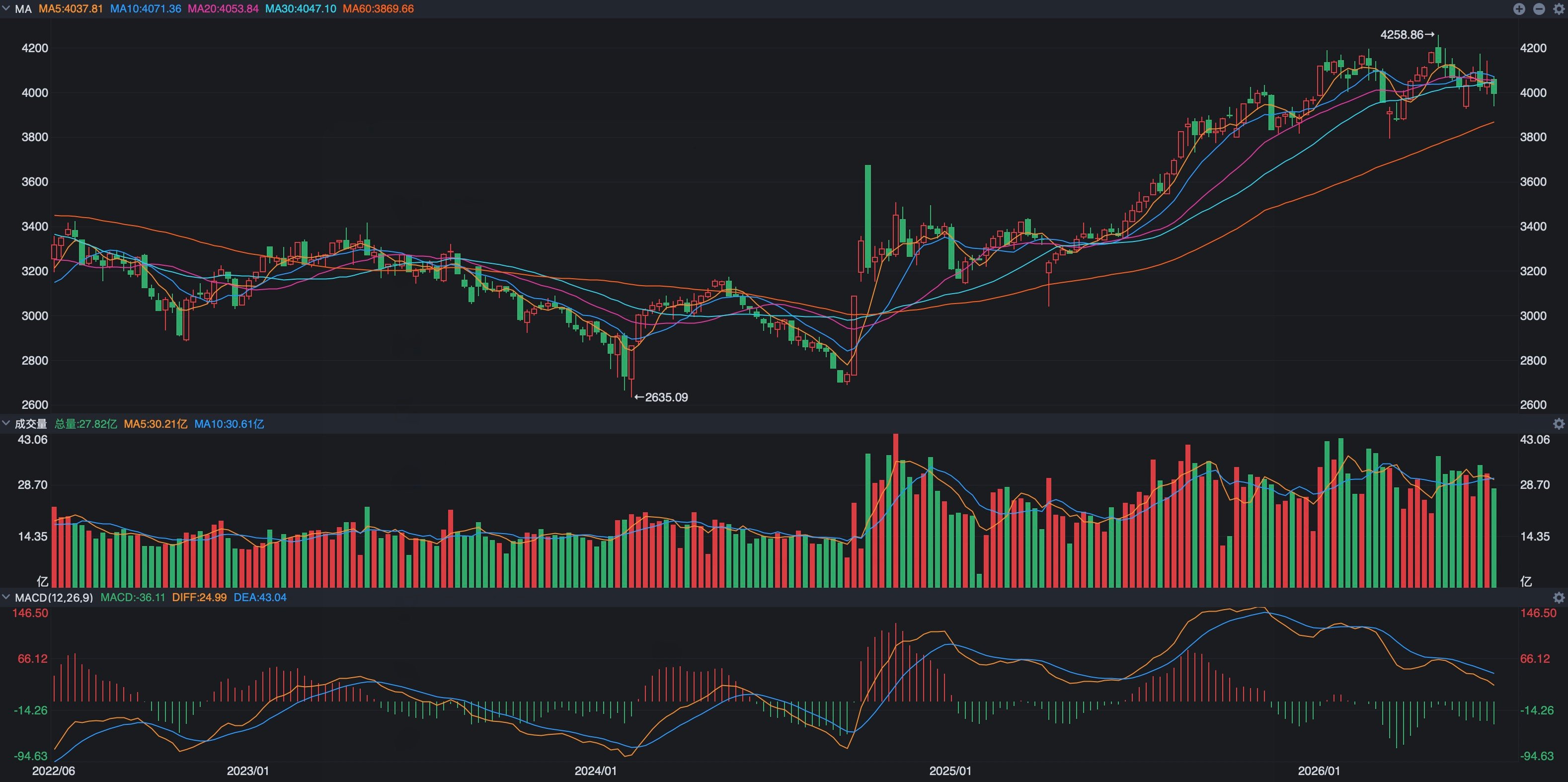Open MA indicator settings gear
This screenshot has height=782, width=1568.
[1558, 8]
